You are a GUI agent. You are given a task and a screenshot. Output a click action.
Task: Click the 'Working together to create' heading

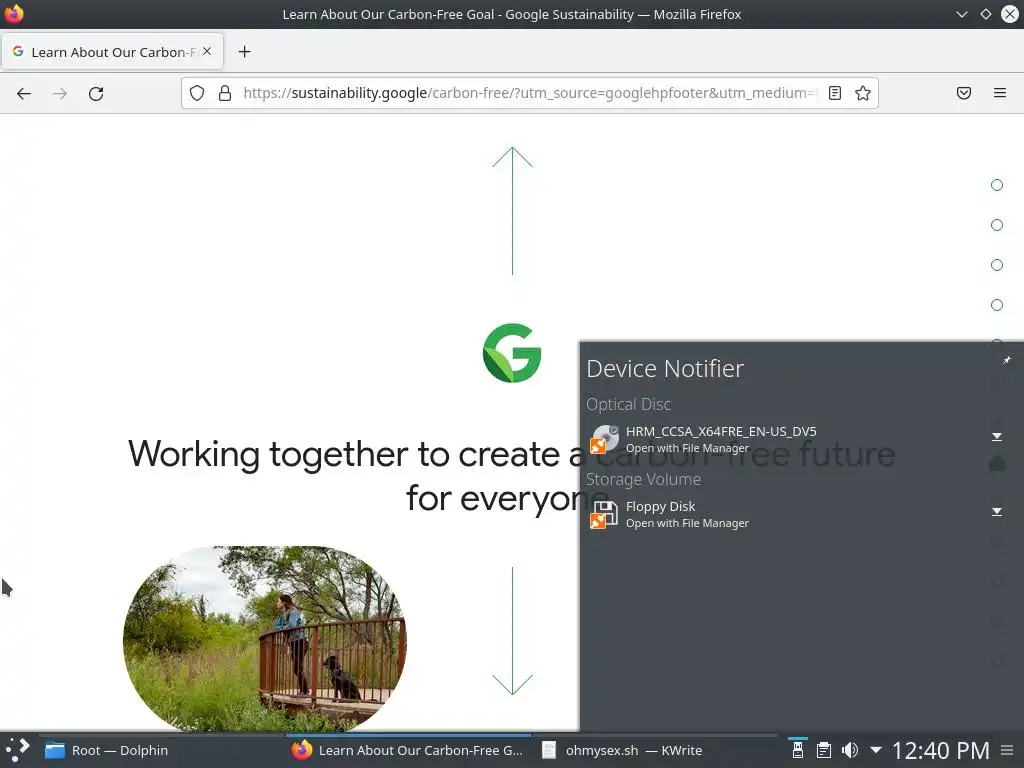point(512,475)
